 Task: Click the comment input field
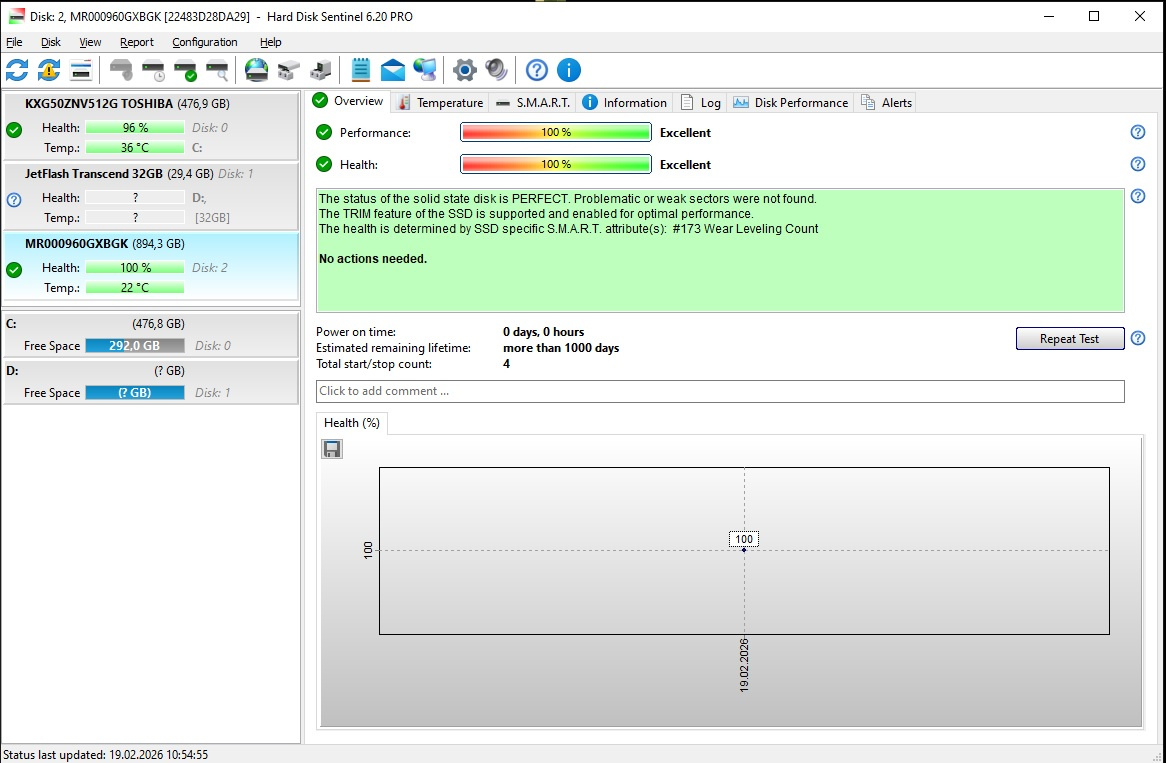click(x=720, y=391)
